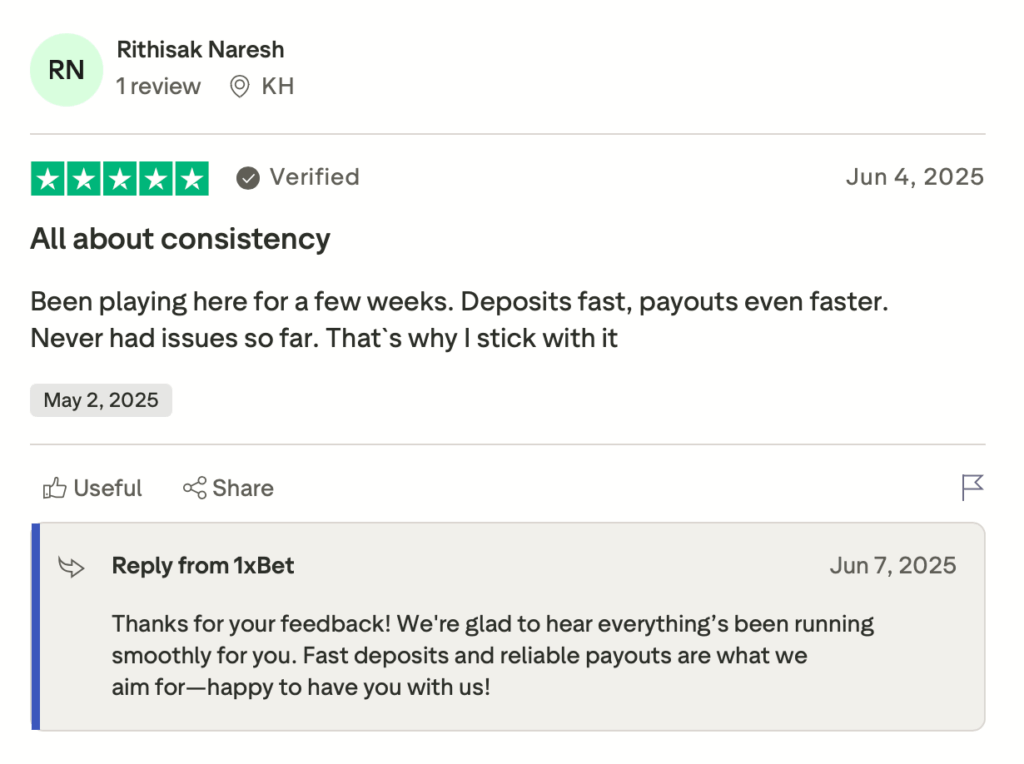Flag this review using flag icon
This screenshot has height=764, width=1024.
972,487
